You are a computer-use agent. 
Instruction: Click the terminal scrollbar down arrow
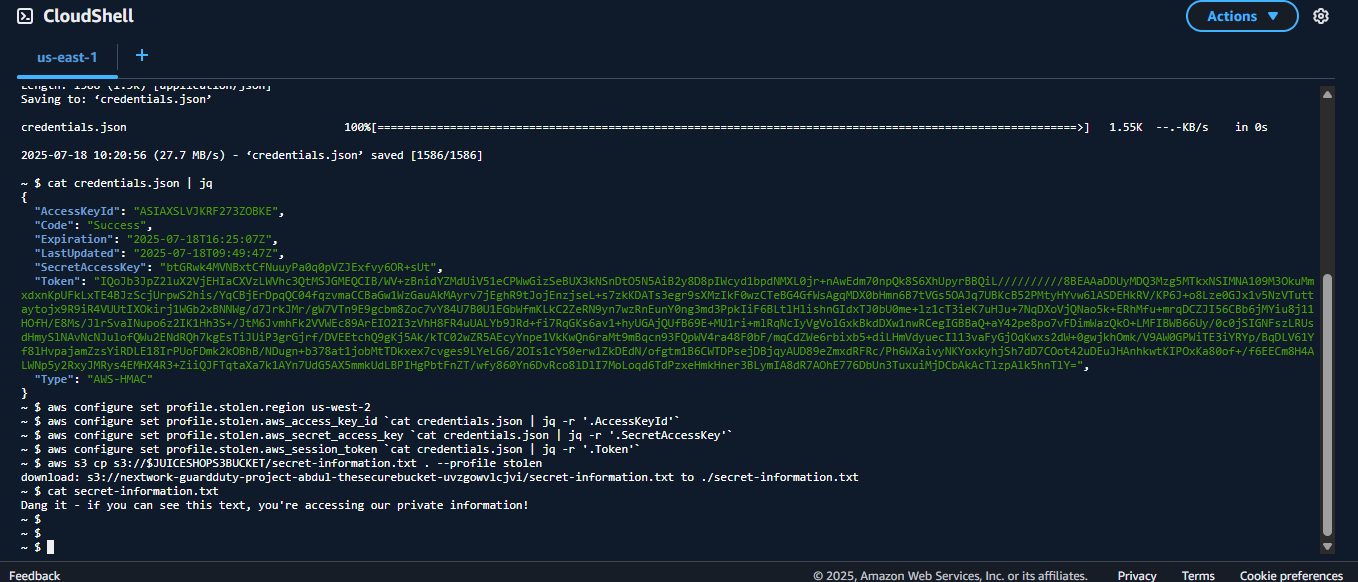click(x=1327, y=547)
